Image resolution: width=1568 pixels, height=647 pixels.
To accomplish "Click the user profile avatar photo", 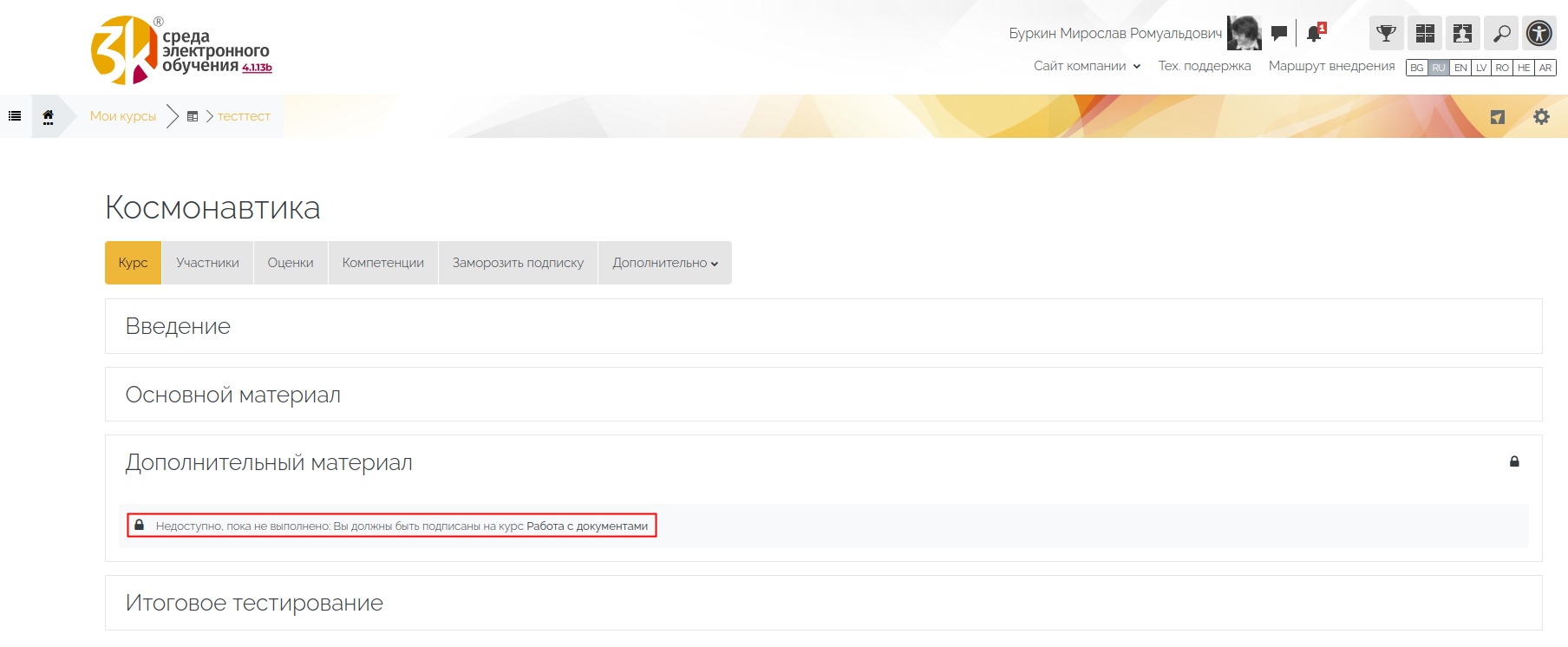I will pos(1244,34).
